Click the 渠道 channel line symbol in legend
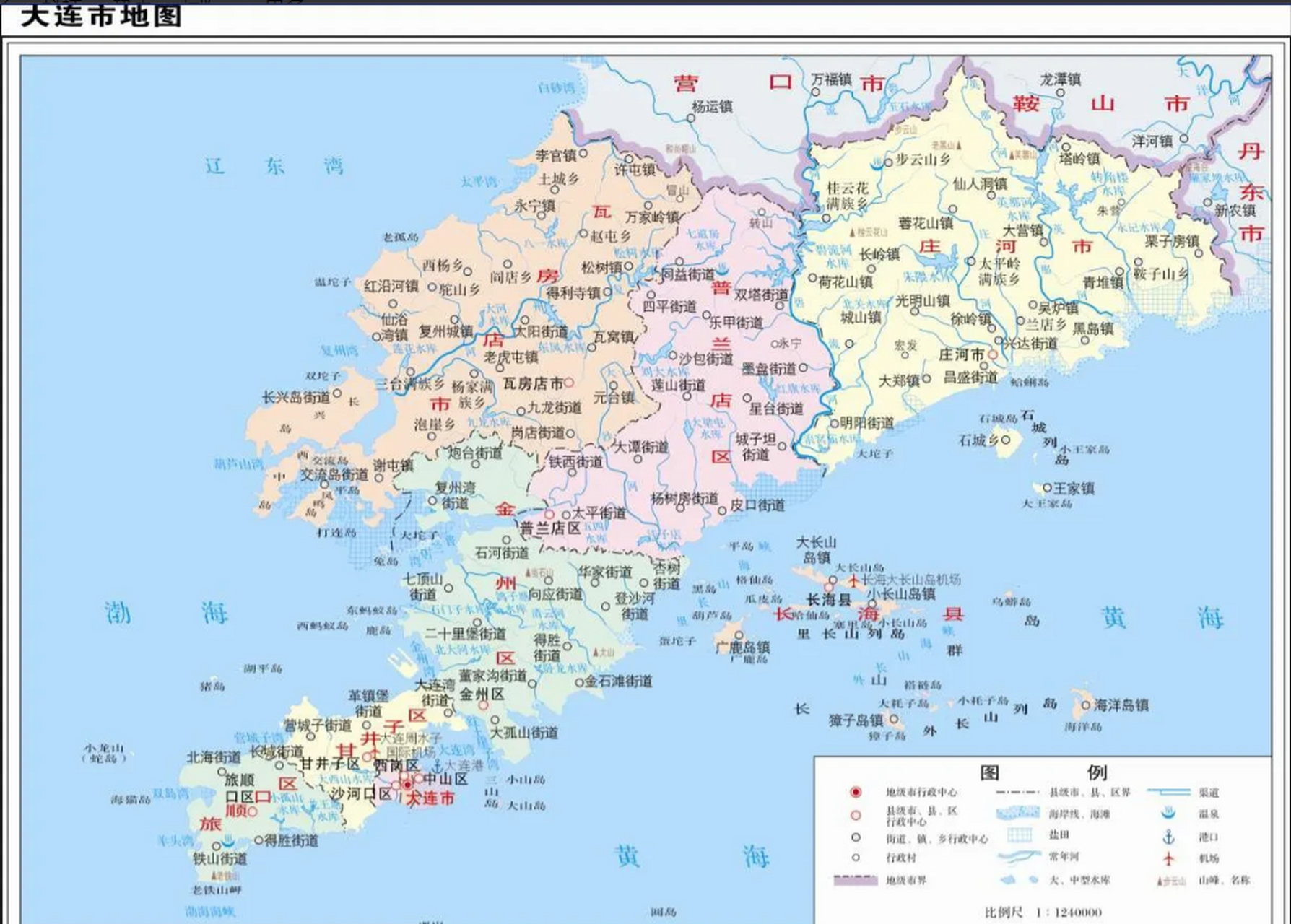The width and height of the screenshot is (1291, 924). (1169, 791)
